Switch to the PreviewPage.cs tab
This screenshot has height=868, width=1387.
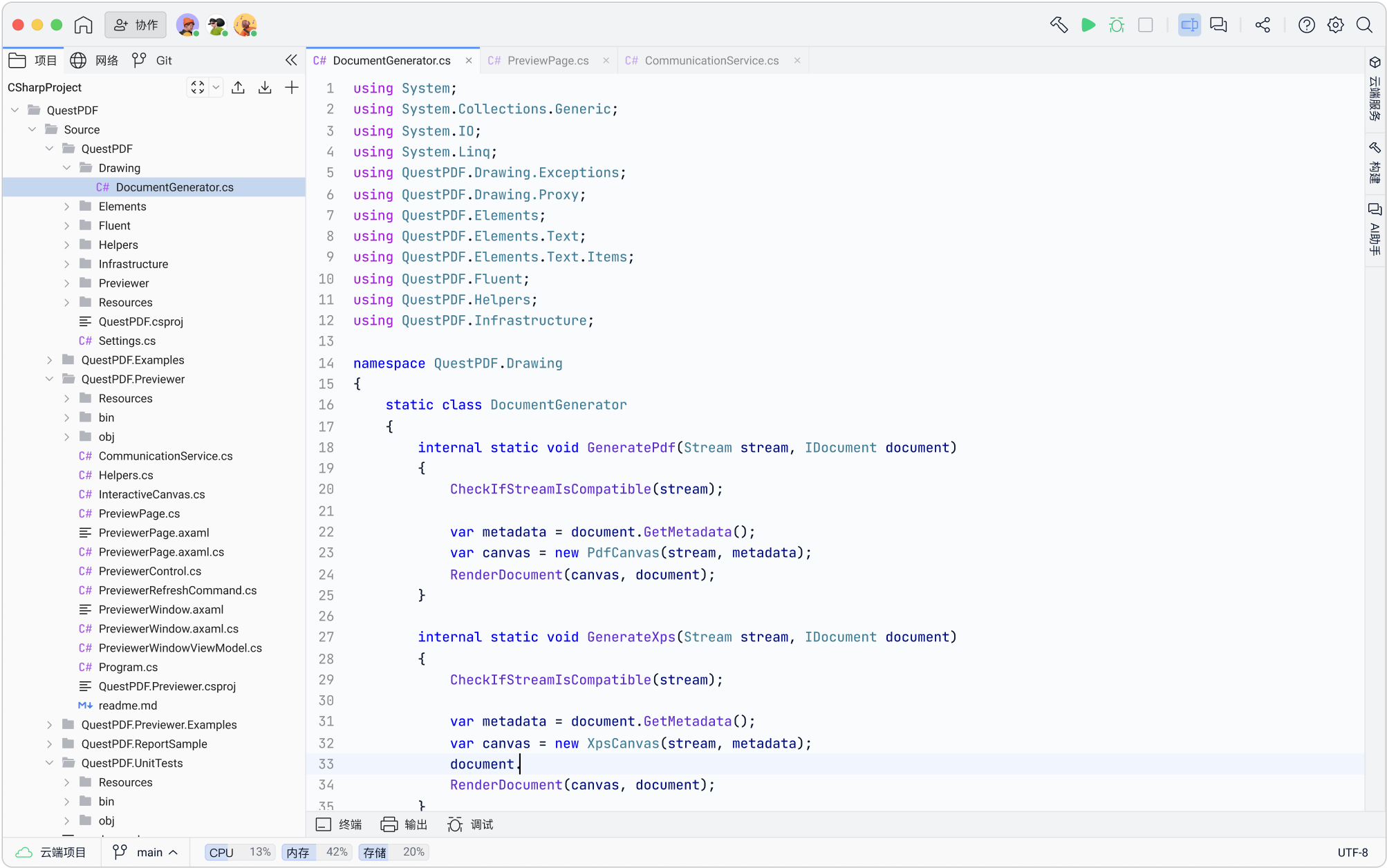point(548,60)
